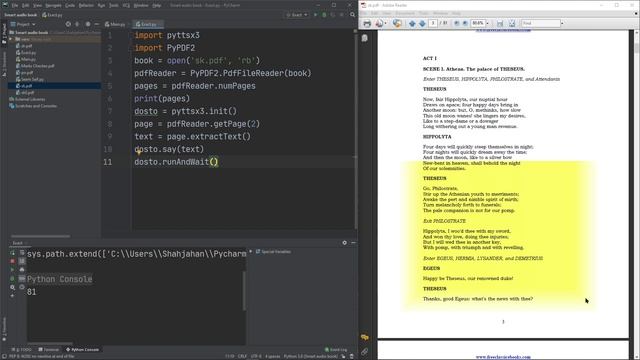Viewport: 640px width, 360px height.
Task: Switch to the Terminal tool window tab
Action: click(49, 350)
